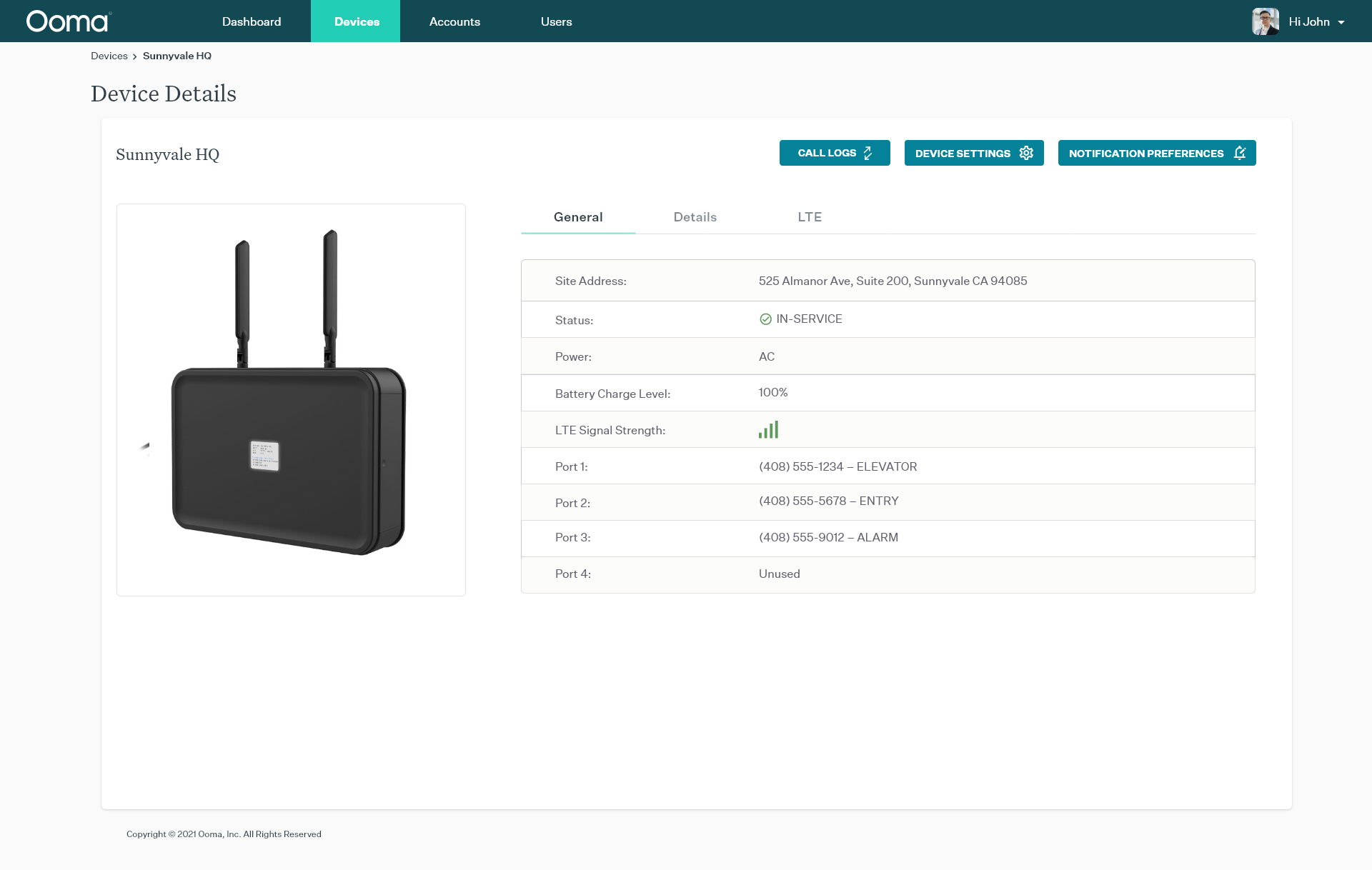Switch to the LTE tab
This screenshot has width=1372, height=870.
[809, 217]
